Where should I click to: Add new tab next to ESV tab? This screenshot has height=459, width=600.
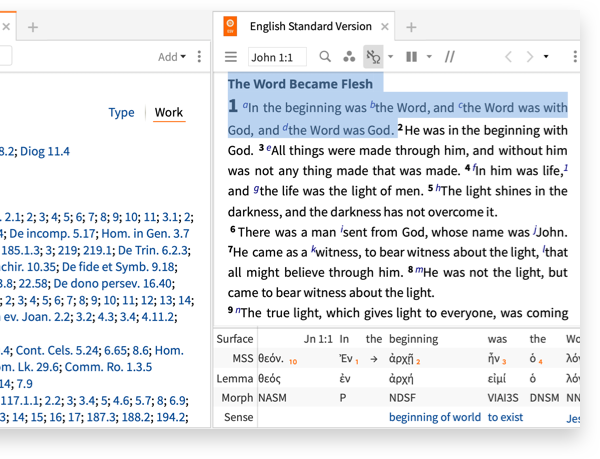(411, 27)
